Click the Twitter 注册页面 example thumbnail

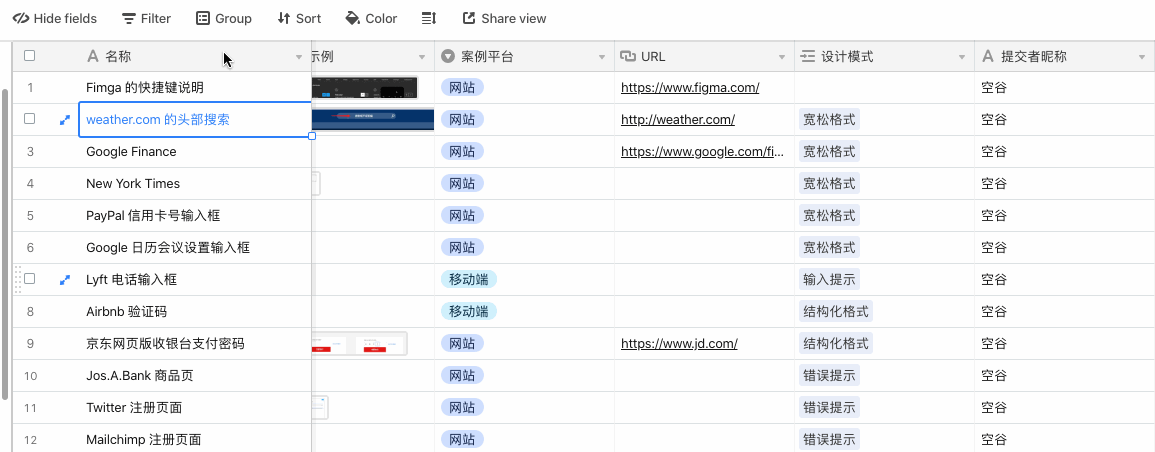(320, 408)
